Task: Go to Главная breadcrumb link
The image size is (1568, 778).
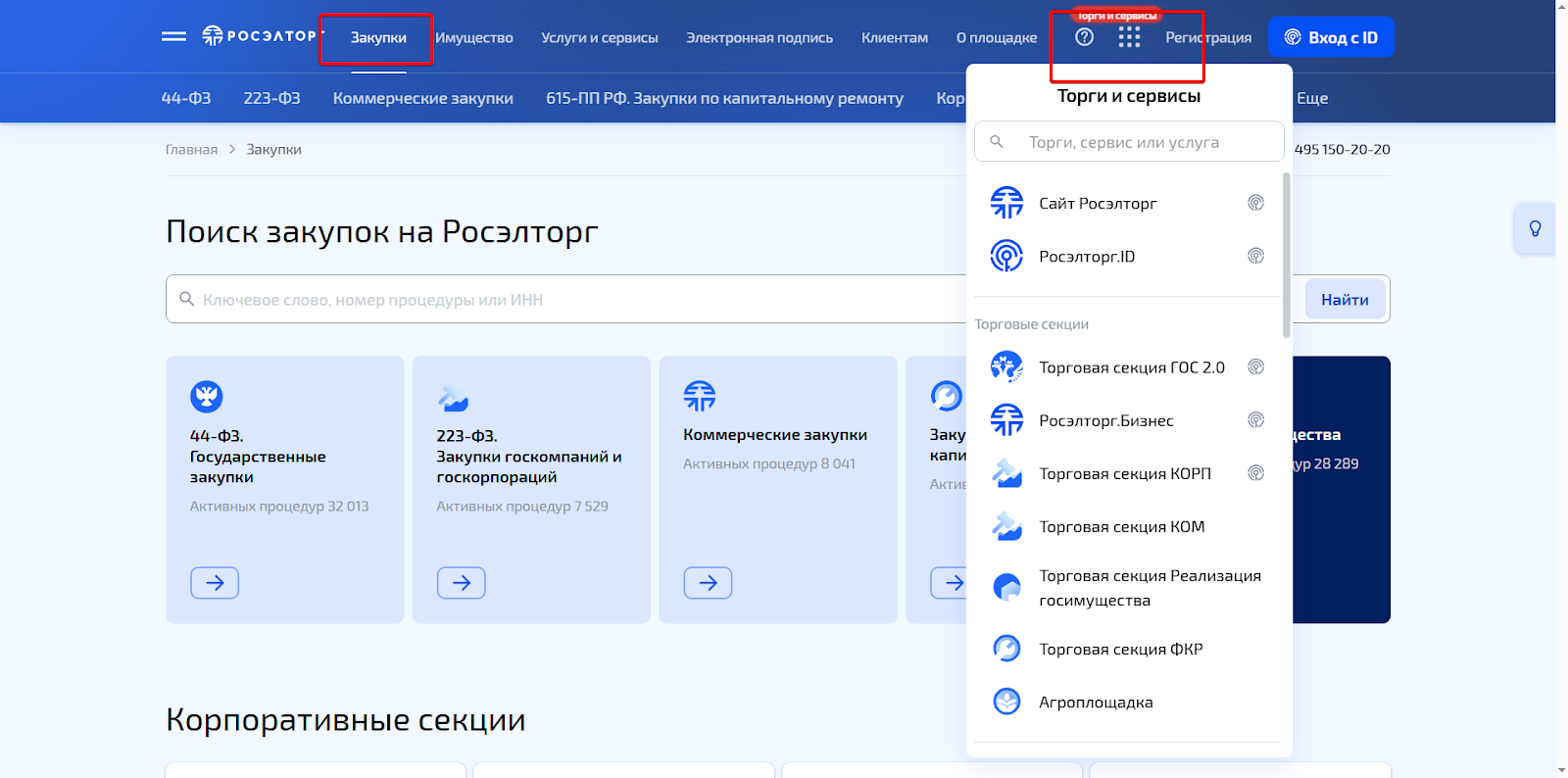Action: click(191, 149)
